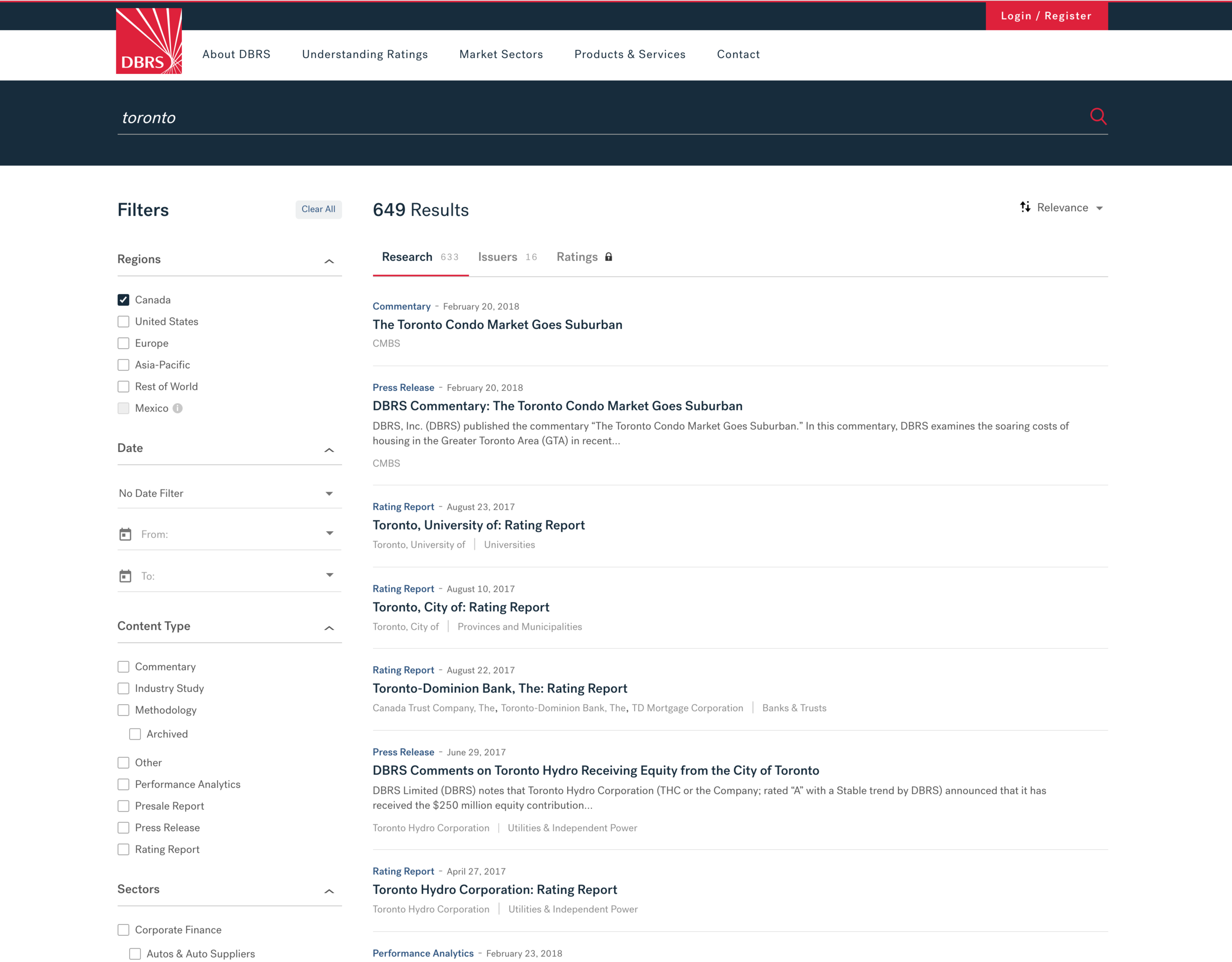Click the search field containing toronto
1232x962 pixels.
click(601, 117)
